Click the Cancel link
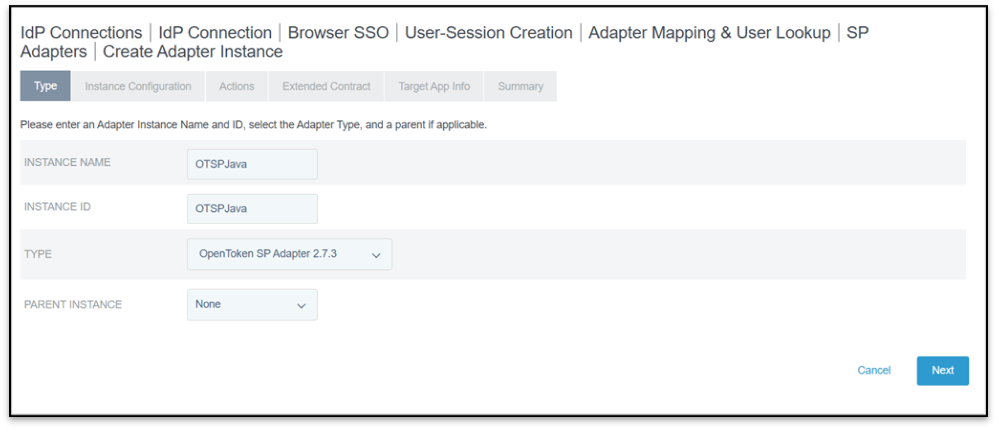 coord(874,370)
